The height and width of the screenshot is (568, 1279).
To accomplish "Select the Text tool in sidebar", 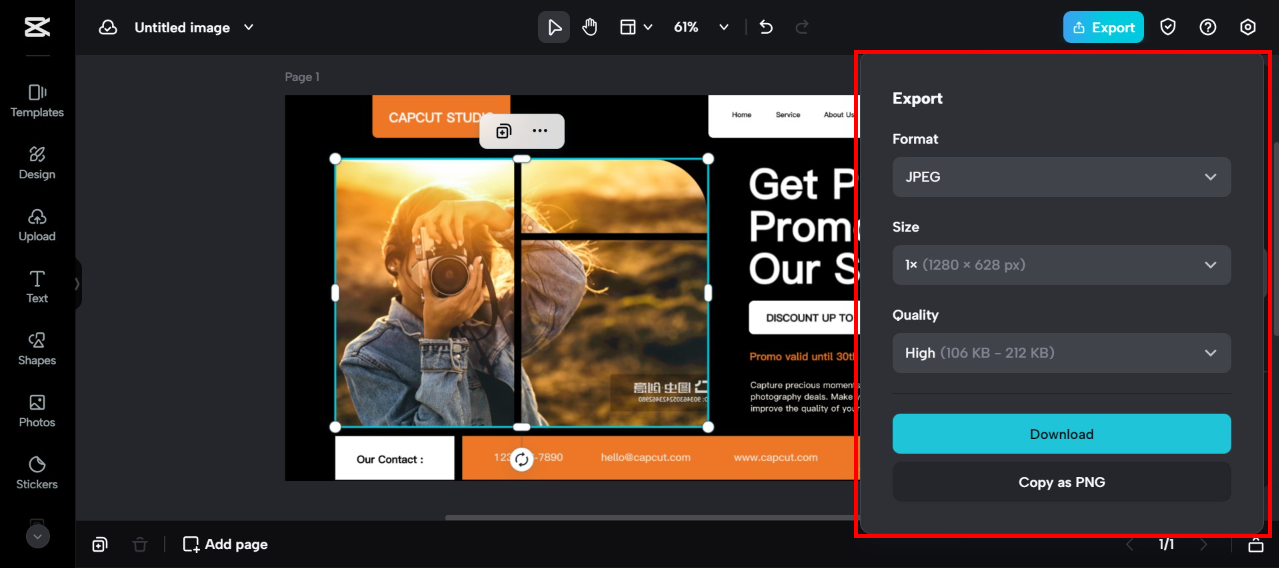I will 37,287.
